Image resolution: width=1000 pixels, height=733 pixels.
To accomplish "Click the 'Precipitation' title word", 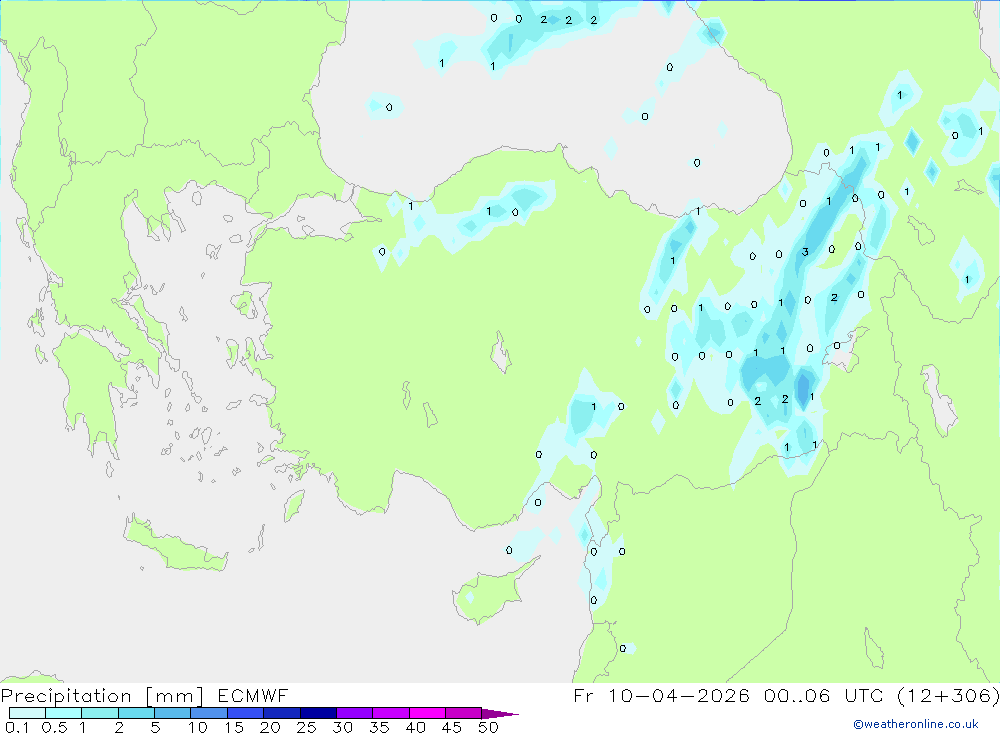I will click(x=66, y=695).
